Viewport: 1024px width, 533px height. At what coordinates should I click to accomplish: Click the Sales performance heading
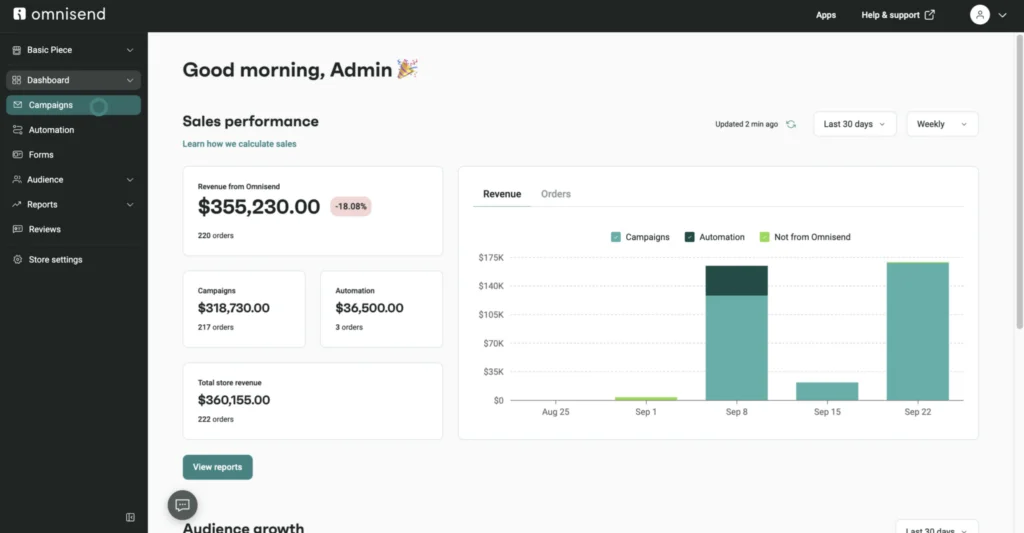250,121
